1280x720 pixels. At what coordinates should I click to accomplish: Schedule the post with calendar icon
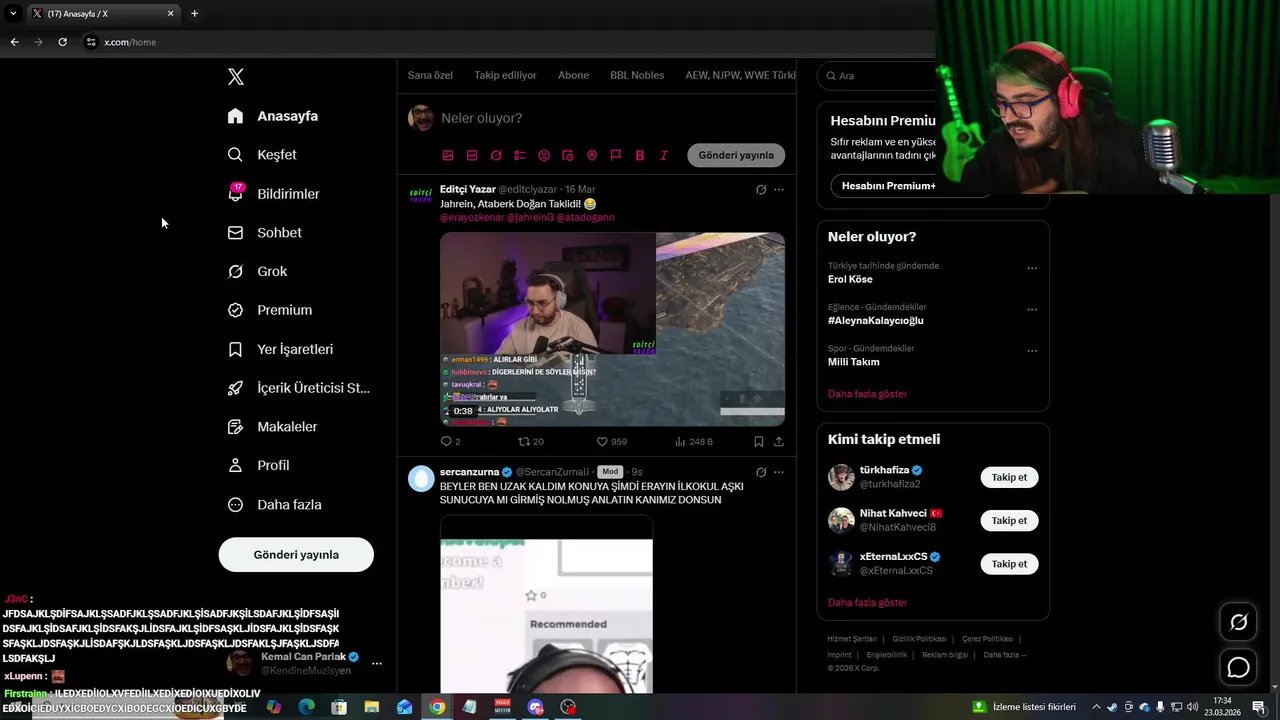tap(568, 156)
